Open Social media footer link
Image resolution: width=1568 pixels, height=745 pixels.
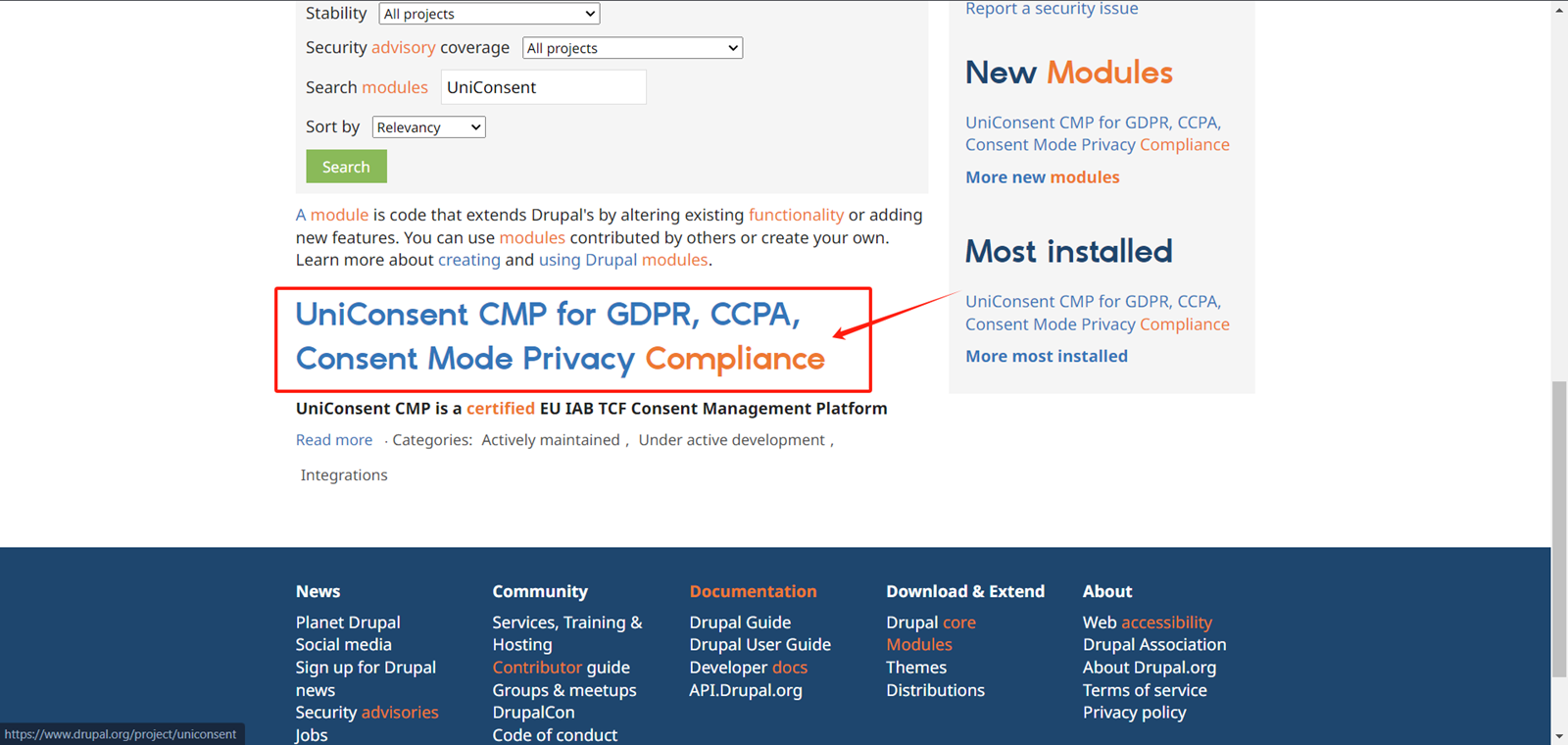point(344,645)
